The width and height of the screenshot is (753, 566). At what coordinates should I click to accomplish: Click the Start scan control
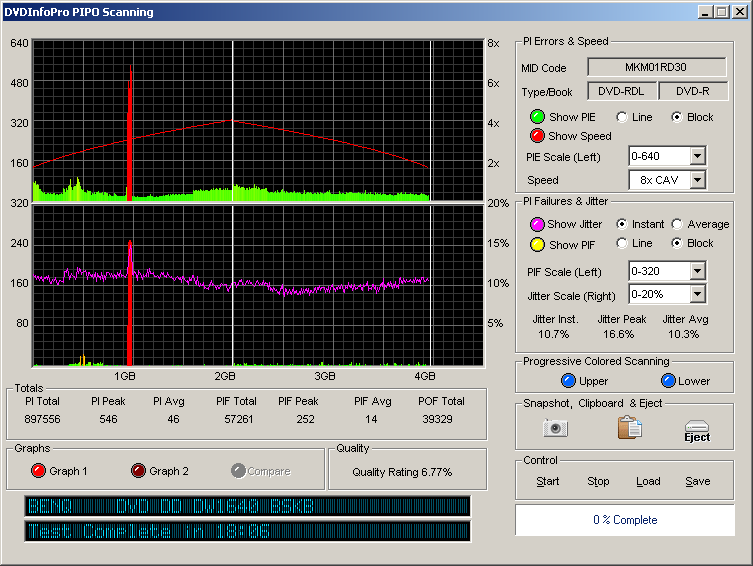(547, 481)
